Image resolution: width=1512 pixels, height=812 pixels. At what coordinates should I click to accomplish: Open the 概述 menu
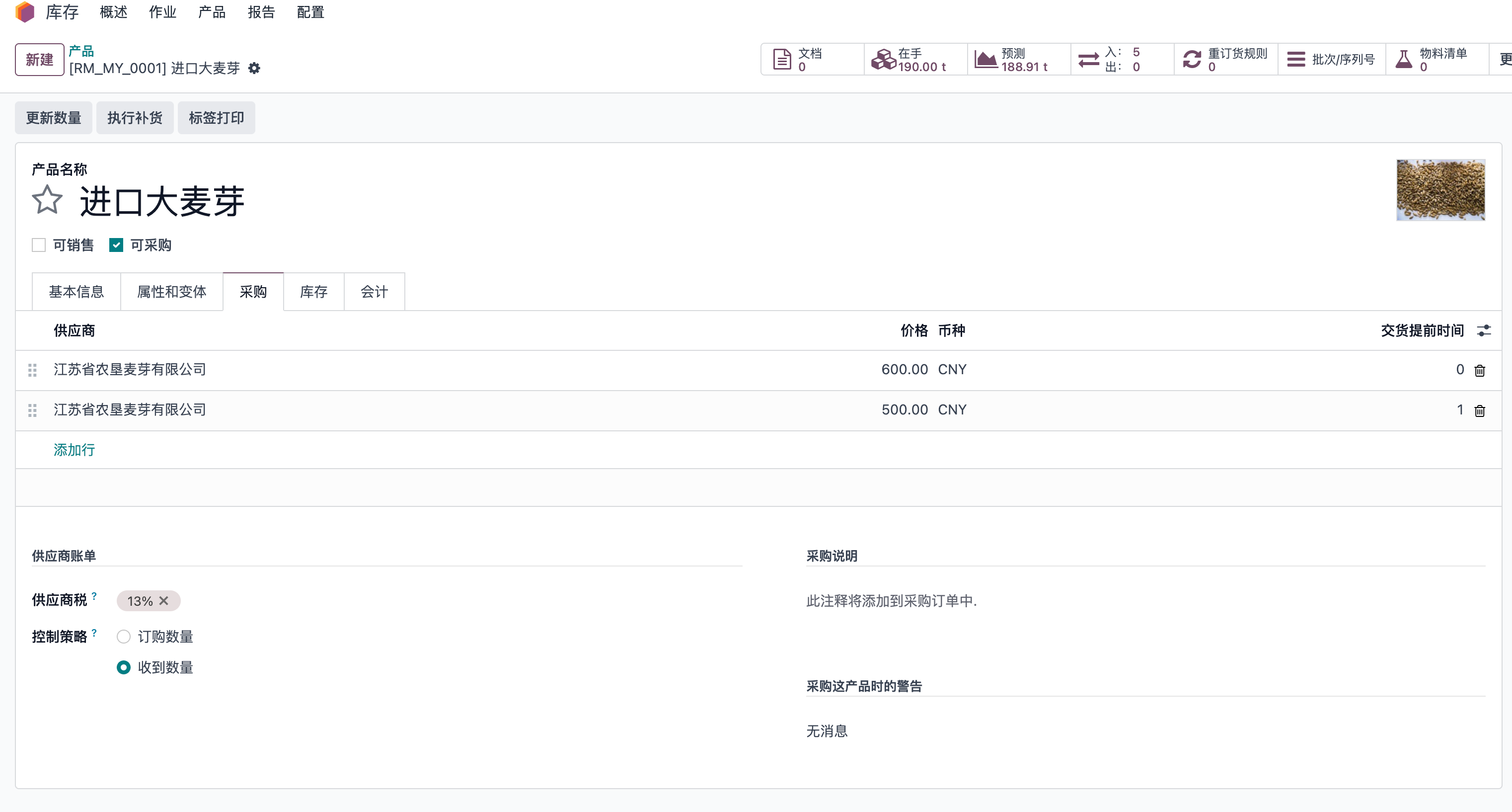pos(114,12)
